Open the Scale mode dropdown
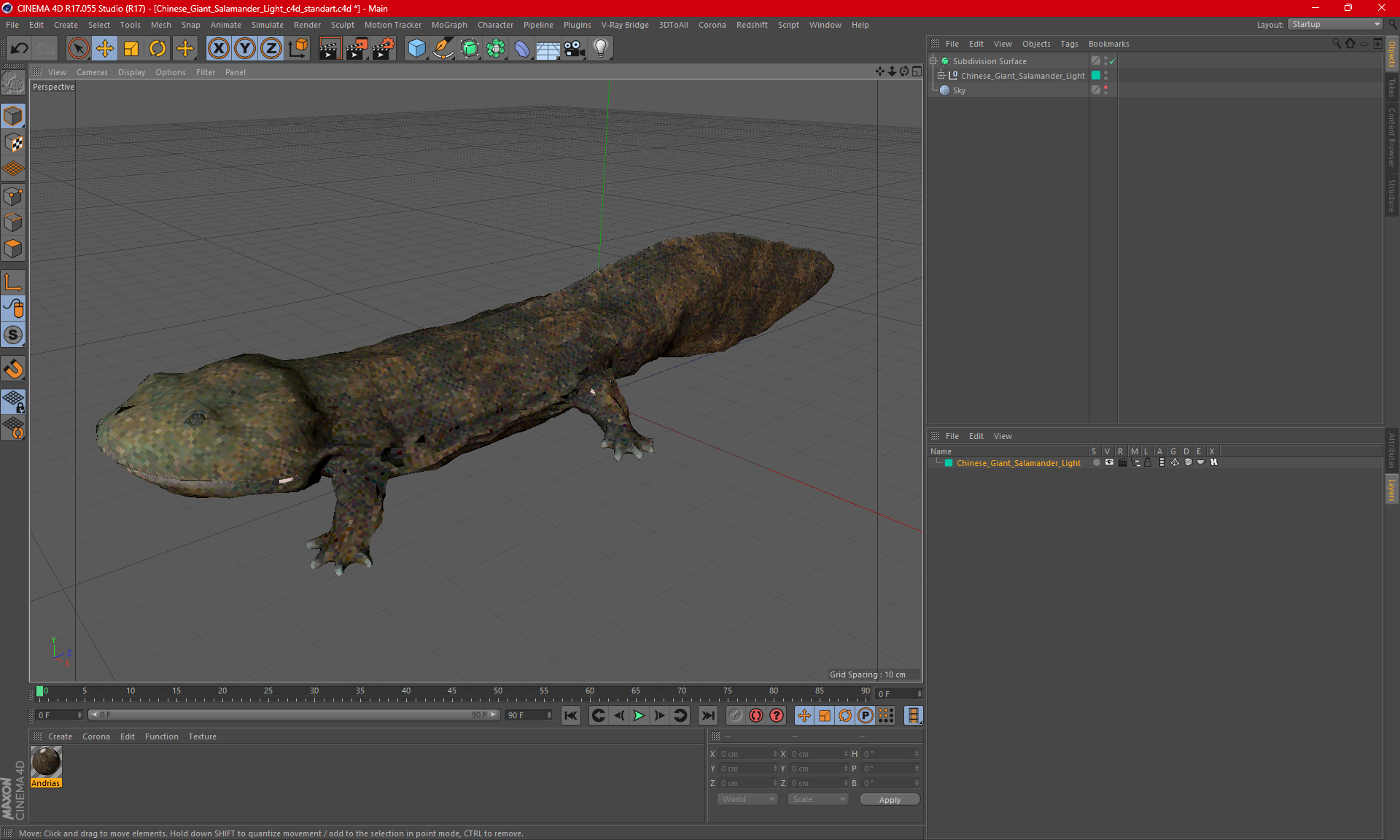This screenshot has width=1400, height=840. [x=818, y=799]
